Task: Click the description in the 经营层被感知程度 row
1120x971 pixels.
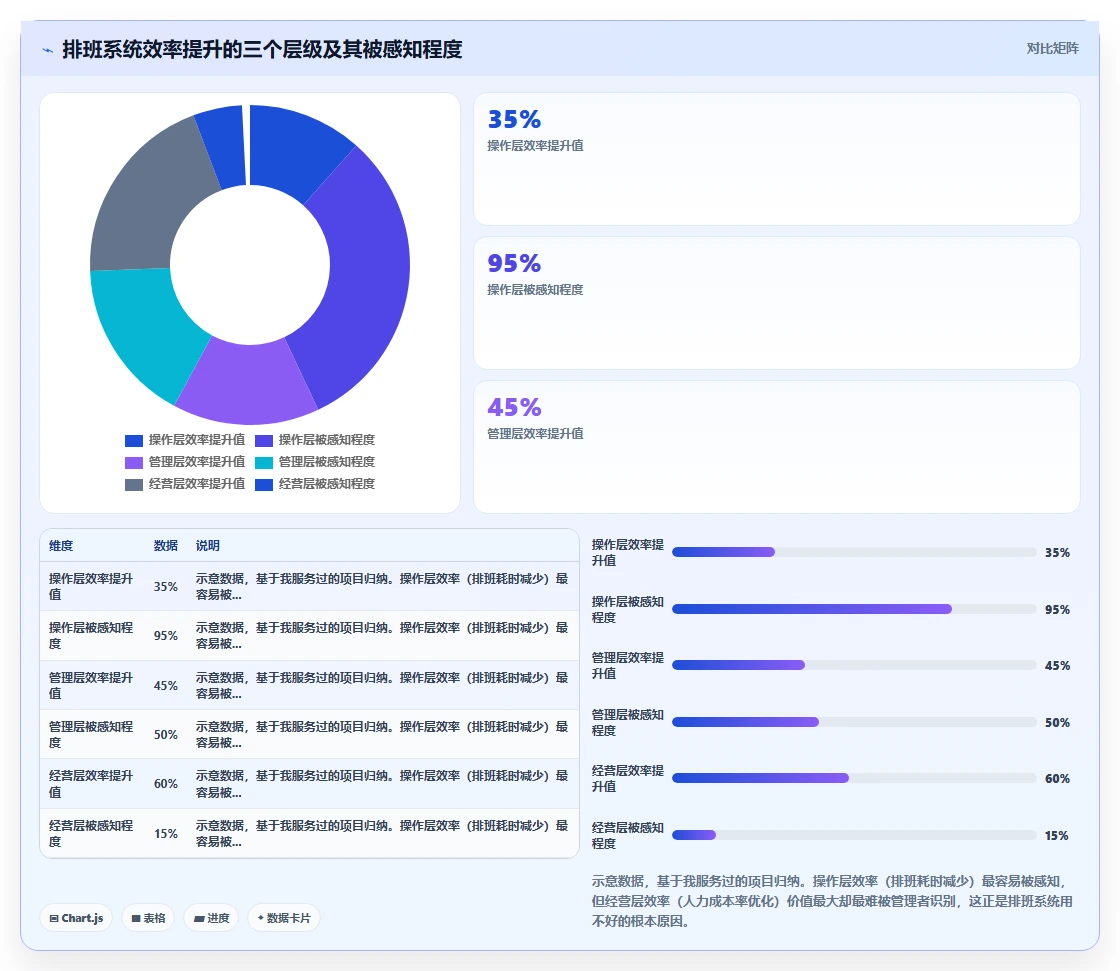Action: click(x=382, y=834)
